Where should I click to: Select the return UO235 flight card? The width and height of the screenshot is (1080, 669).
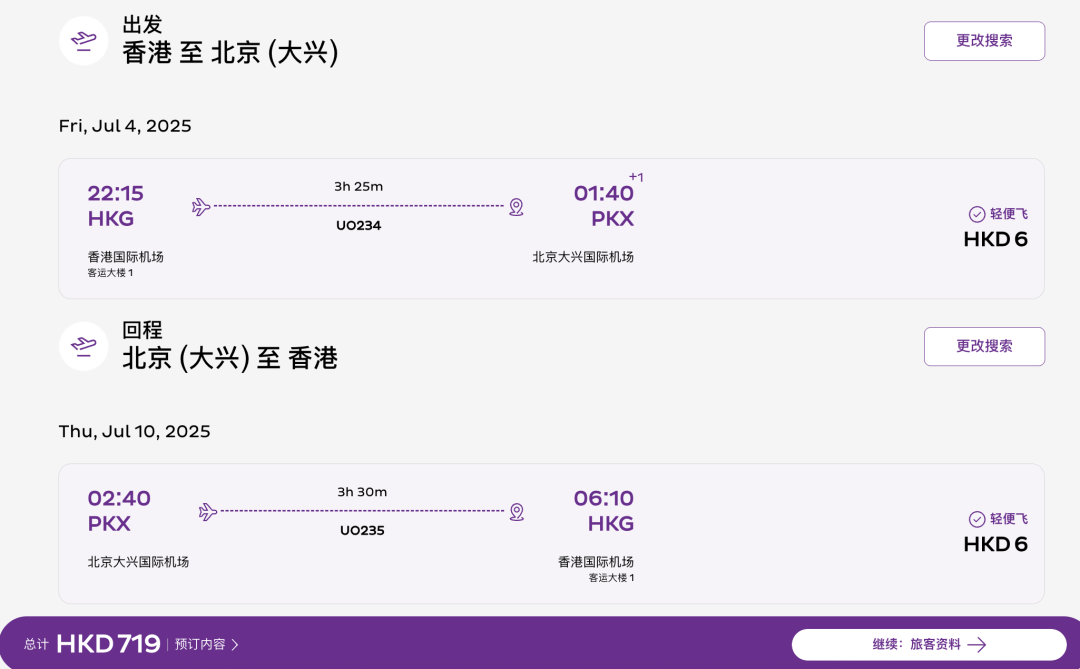point(551,534)
